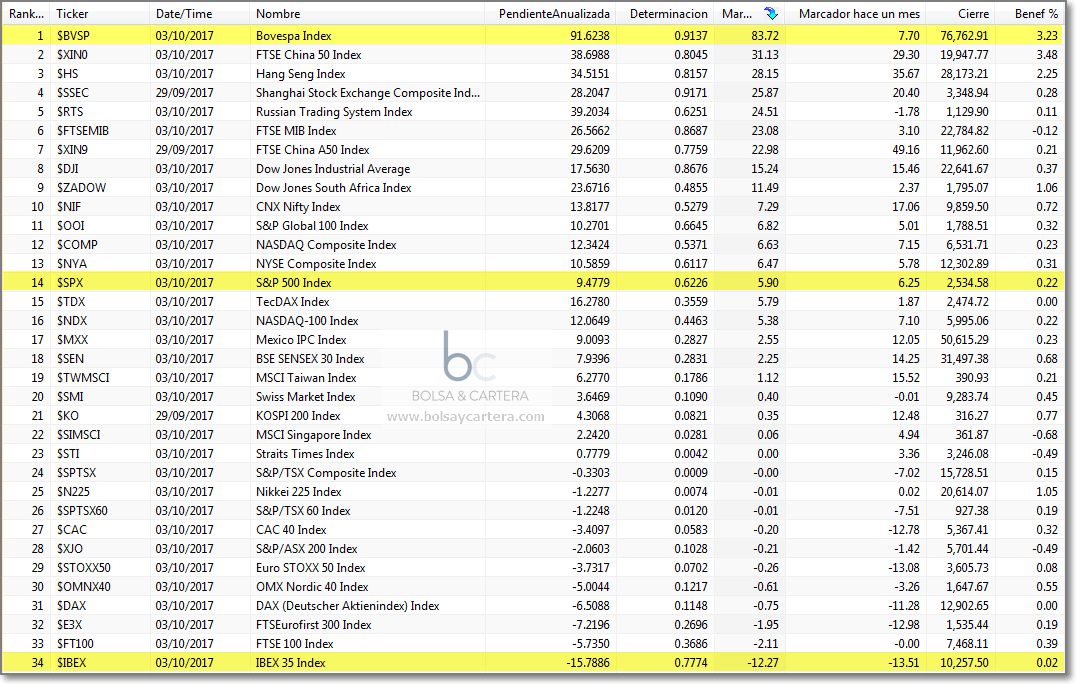Click 'FTSE China A50 Index' name
Viewport: 1076px width, 684px height.
tap(313, 150)
